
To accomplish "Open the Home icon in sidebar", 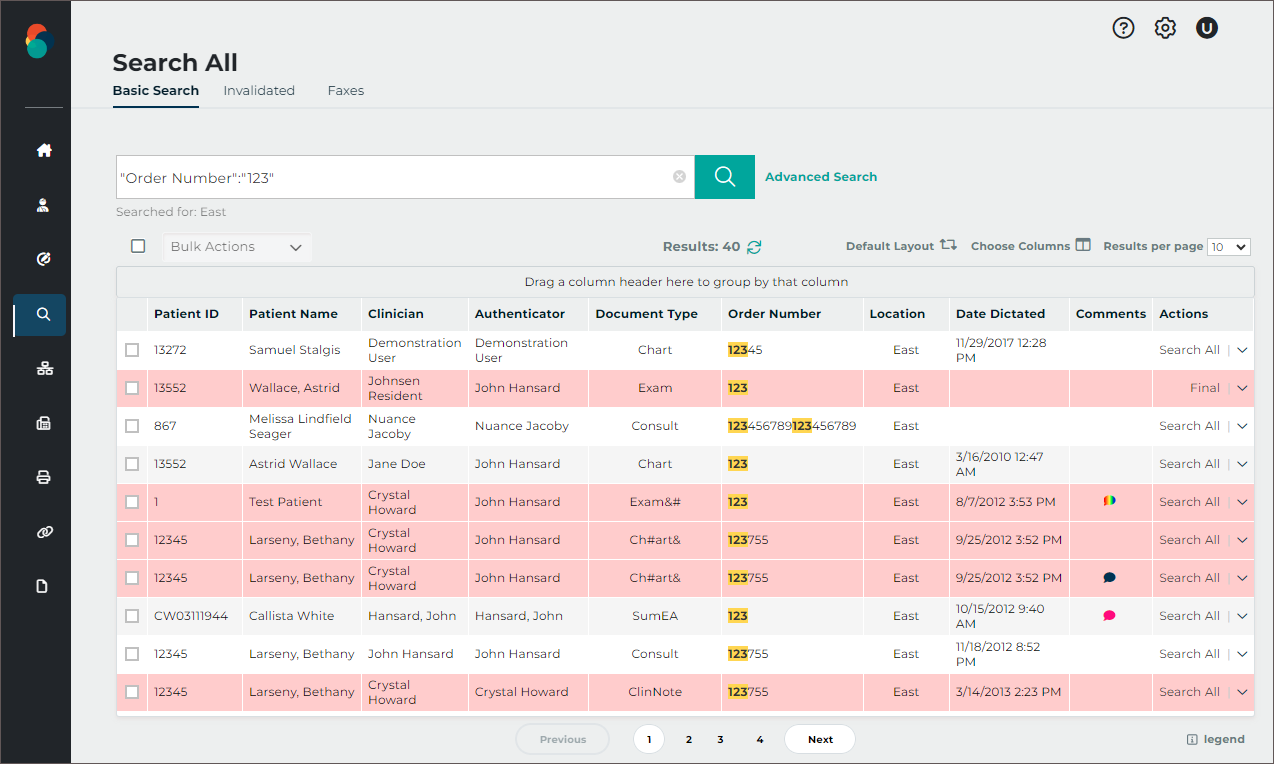I will (43, 151).
